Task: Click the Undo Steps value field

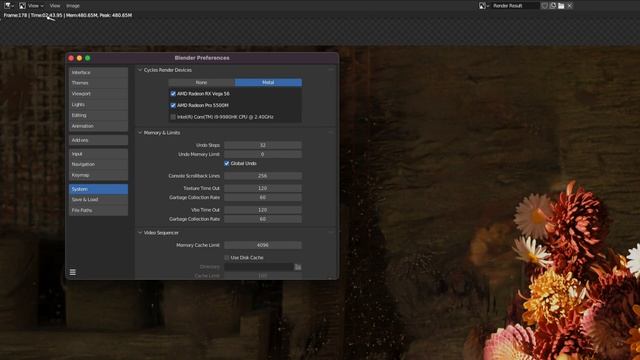Action: pos(263,145)
